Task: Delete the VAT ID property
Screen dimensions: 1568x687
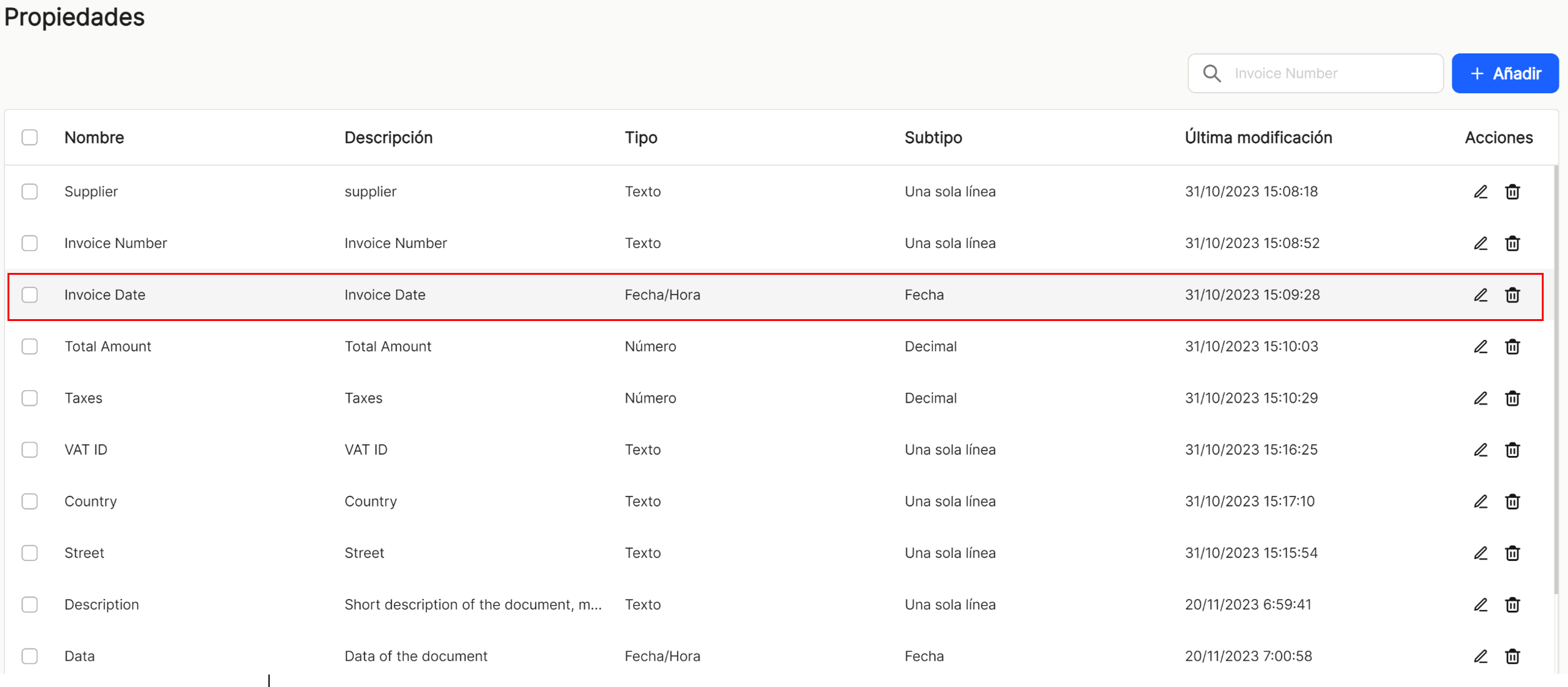Action: click(x=1512, y=450)
